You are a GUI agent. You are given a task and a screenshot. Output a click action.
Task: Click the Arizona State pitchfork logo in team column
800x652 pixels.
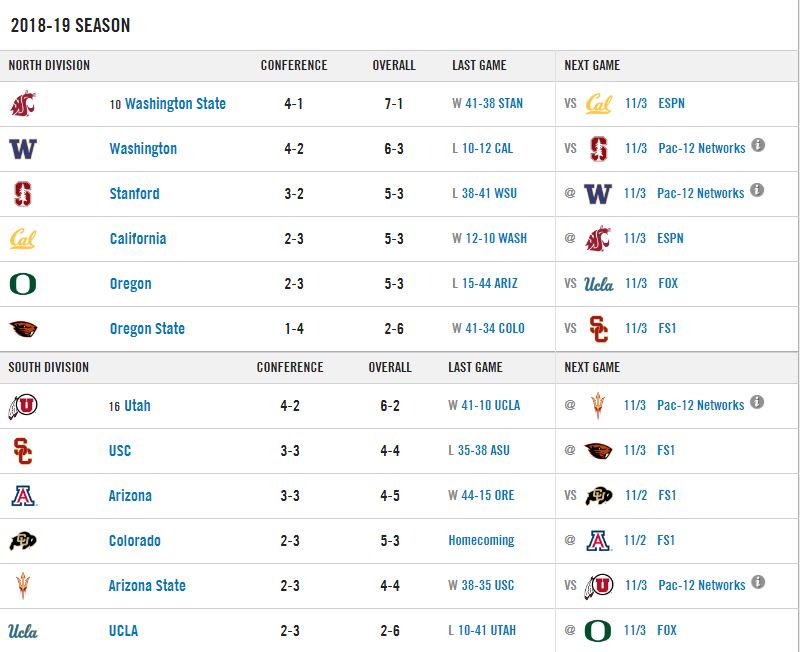coord(22,586)
